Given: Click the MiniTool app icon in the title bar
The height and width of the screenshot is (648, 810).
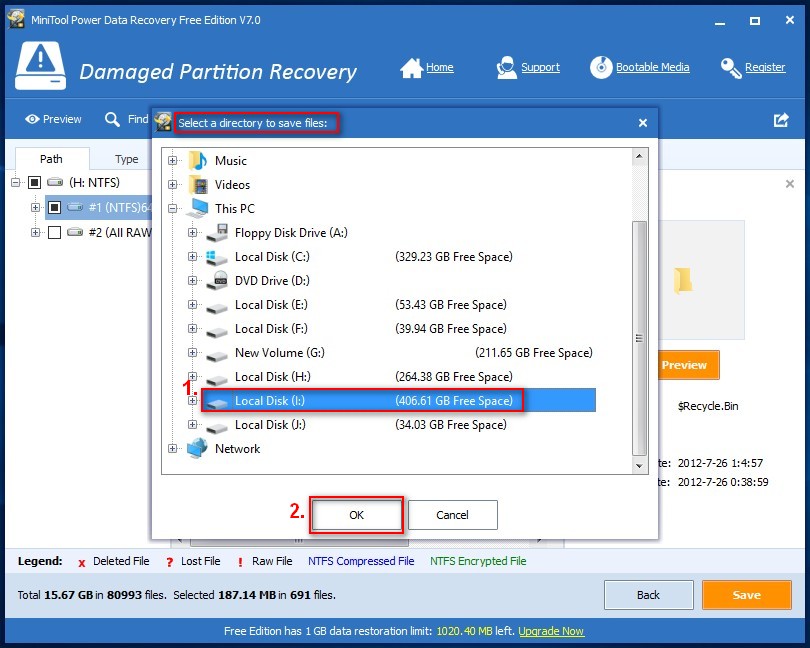Looking at the screenshot, I should [17, 20].
